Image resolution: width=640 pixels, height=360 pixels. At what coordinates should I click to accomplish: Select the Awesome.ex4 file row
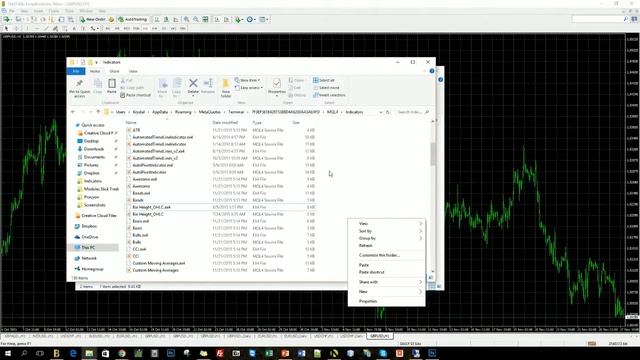tap(220, 179)
